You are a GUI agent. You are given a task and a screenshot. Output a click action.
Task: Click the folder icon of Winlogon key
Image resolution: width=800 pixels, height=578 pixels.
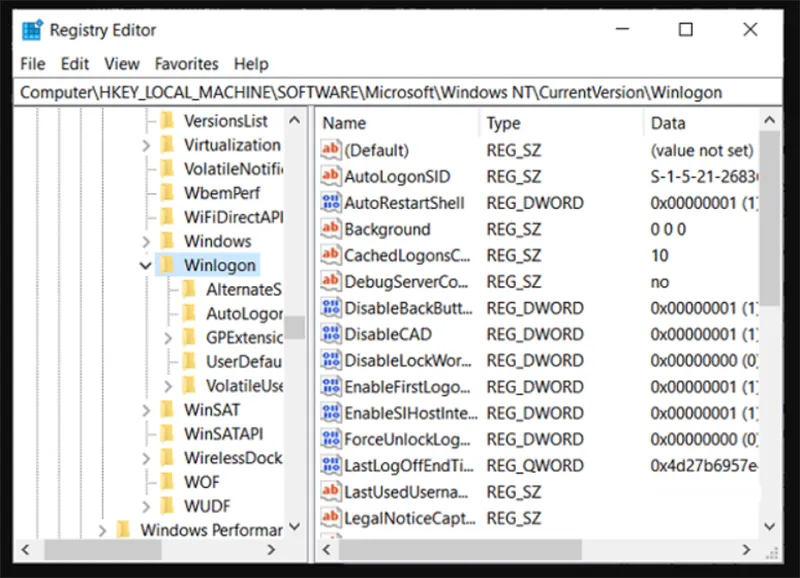pyautogui.click(x=167, y=265)
